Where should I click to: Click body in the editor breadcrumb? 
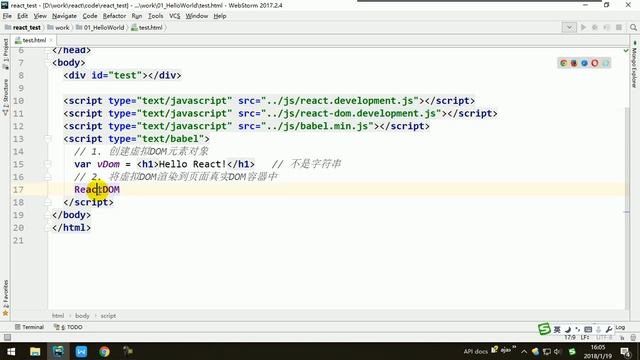pos(82,316)
